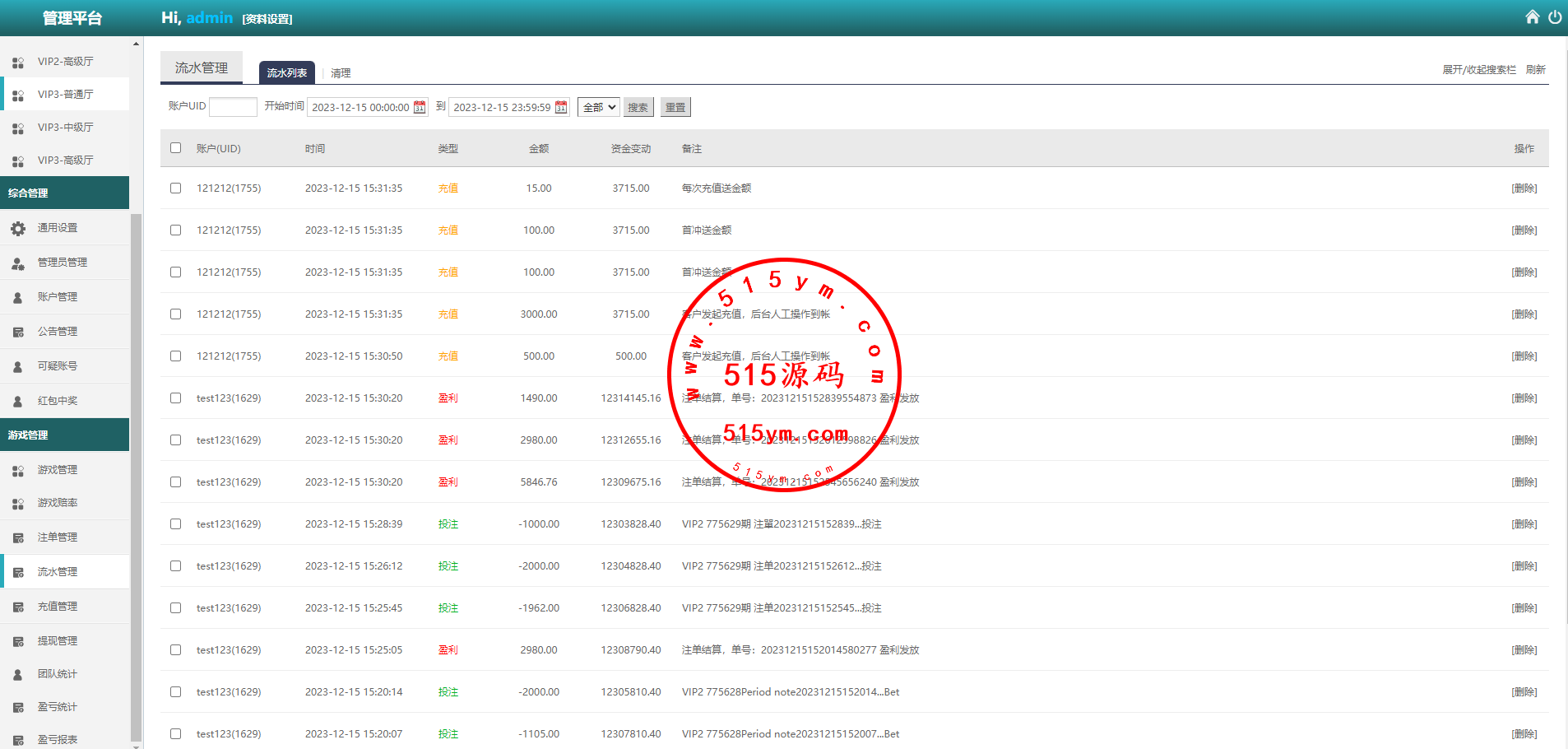Open 提现管理 in the sidebar menu

click(x=58, y=641)
